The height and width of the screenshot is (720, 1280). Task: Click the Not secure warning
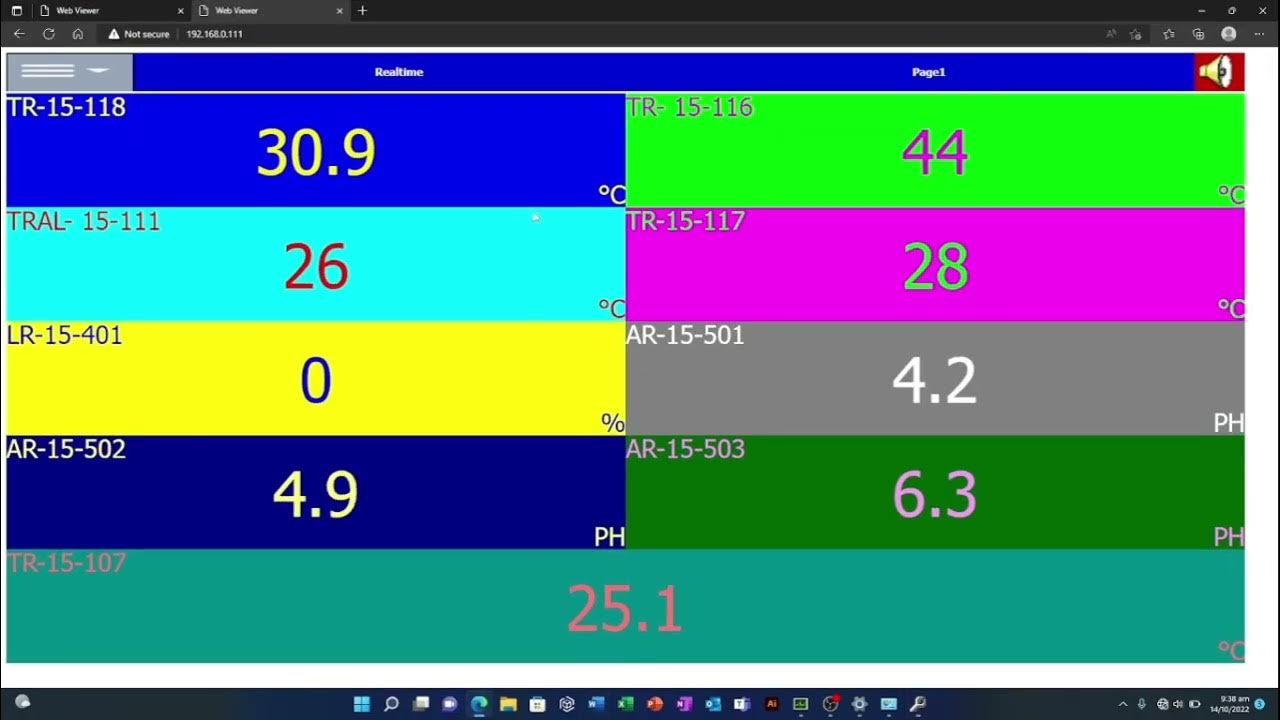[x=139, y=34]
